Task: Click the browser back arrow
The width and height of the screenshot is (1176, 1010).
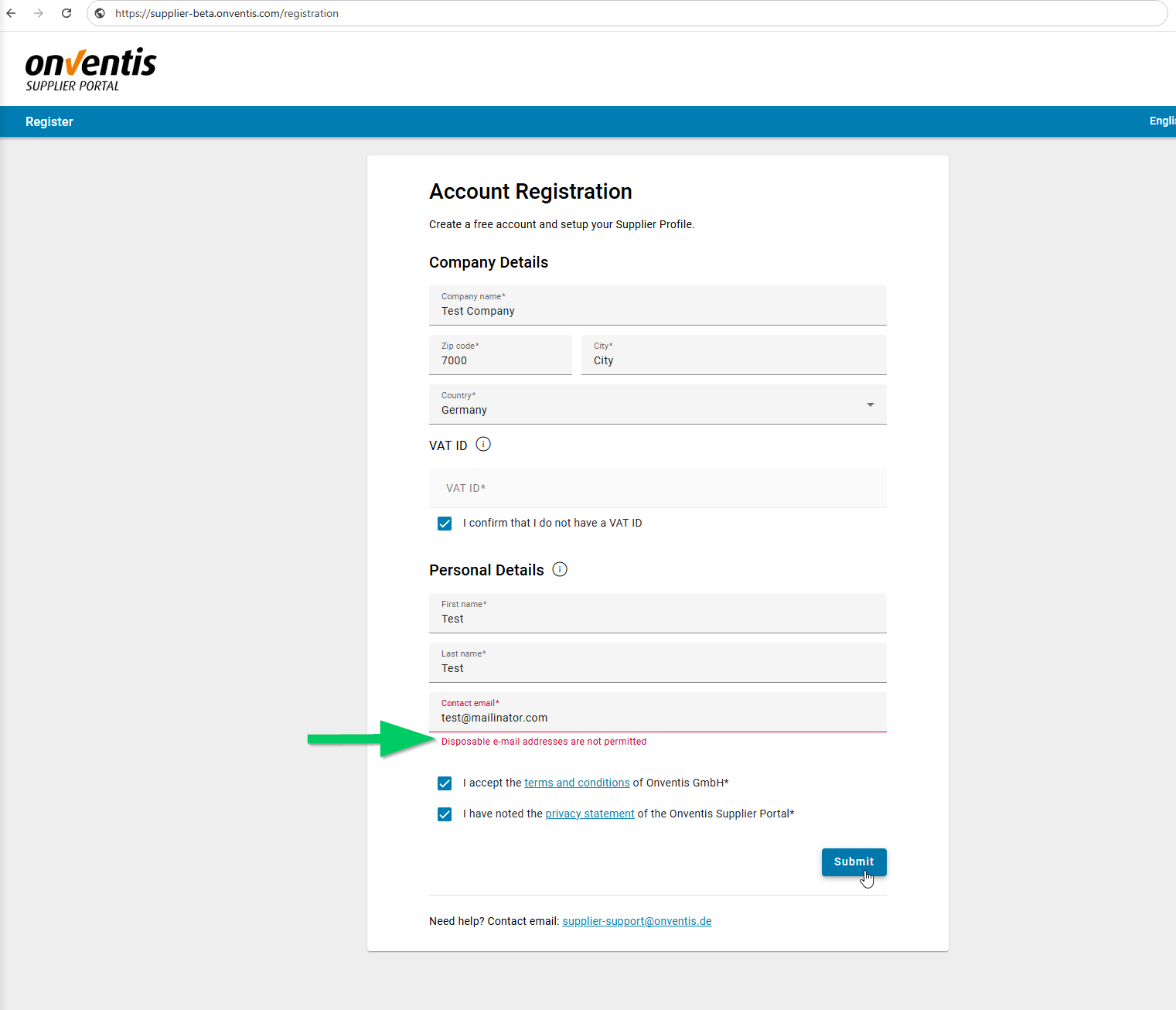Action: click(x=11, y=13)
